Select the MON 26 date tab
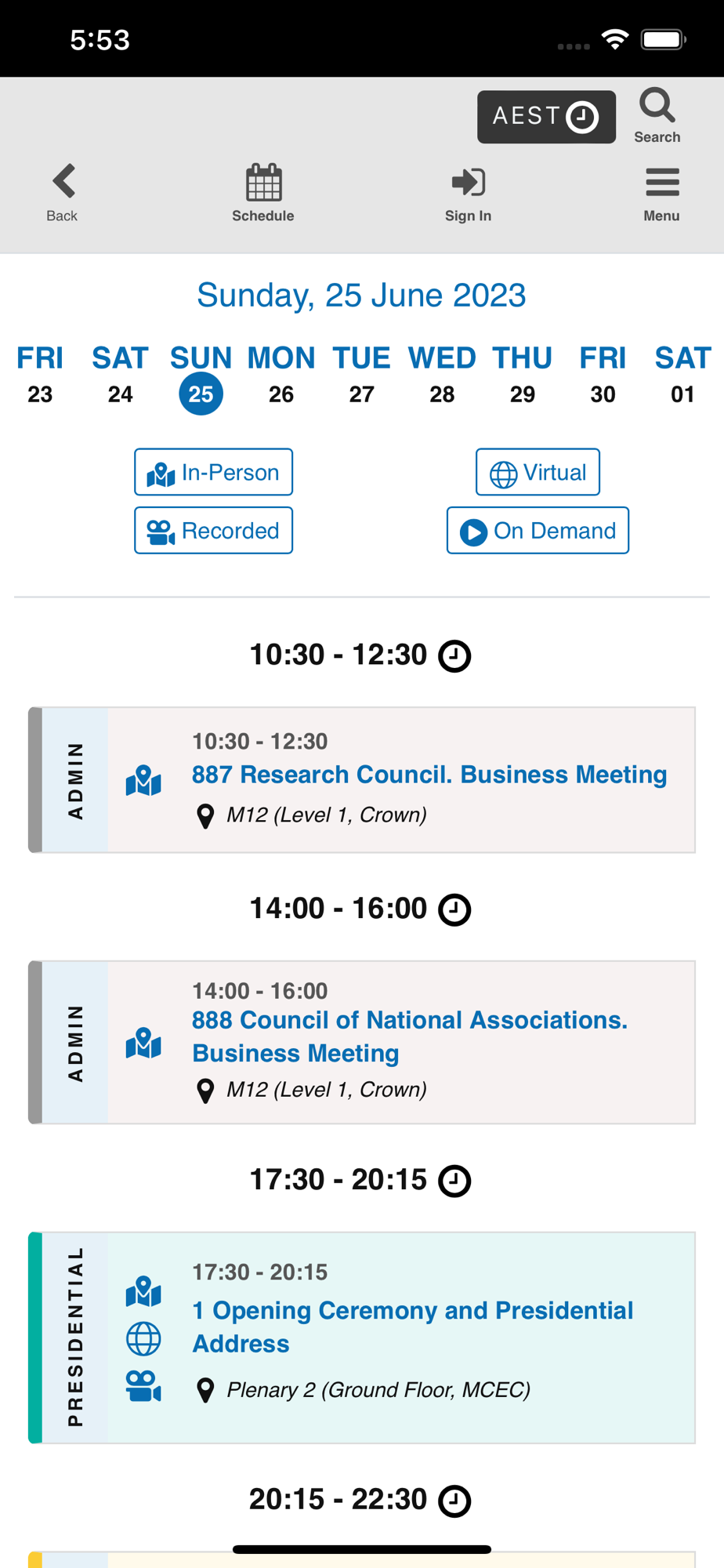Viewport: 724px width, 1568px height. (281, 375)
